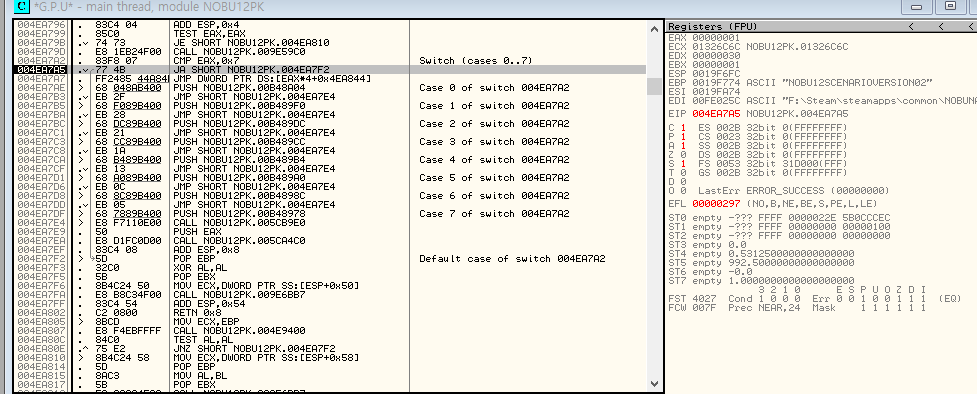977x394 pixels.
Task: Click disassembly scrollbar down arrow
Action: click(654, 383)
